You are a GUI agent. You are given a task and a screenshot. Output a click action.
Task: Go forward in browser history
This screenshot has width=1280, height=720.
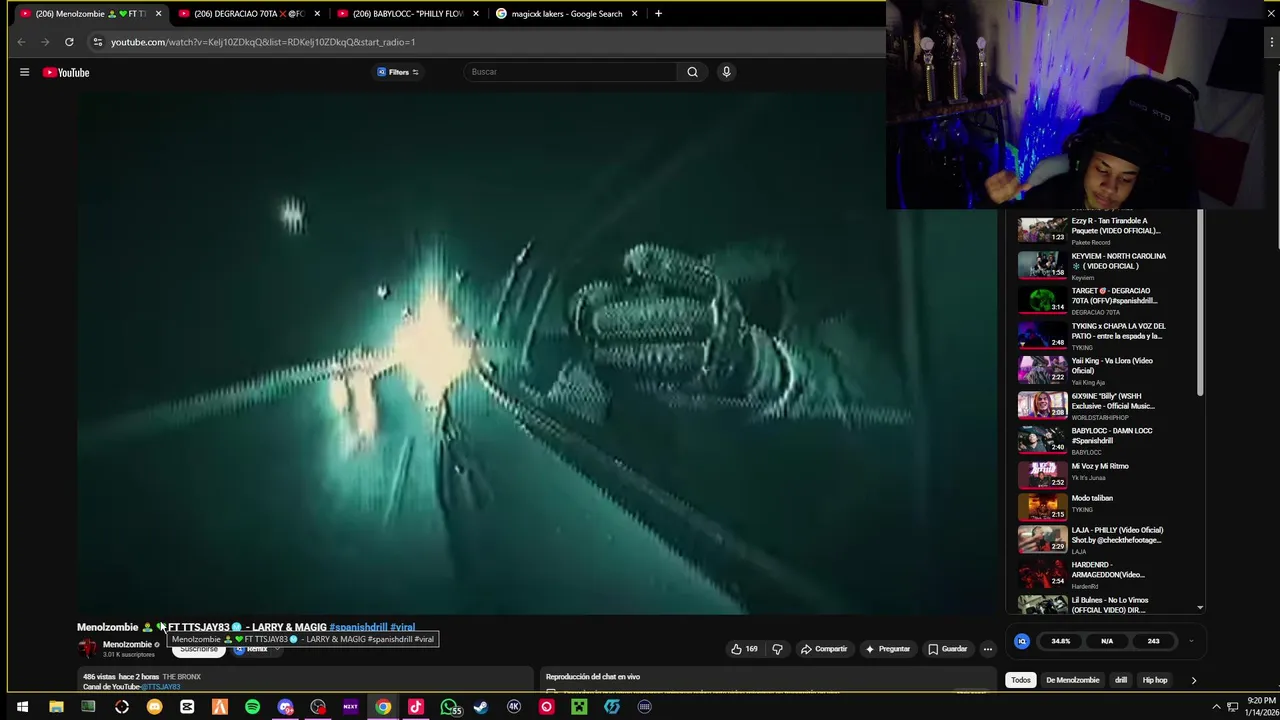45,42
